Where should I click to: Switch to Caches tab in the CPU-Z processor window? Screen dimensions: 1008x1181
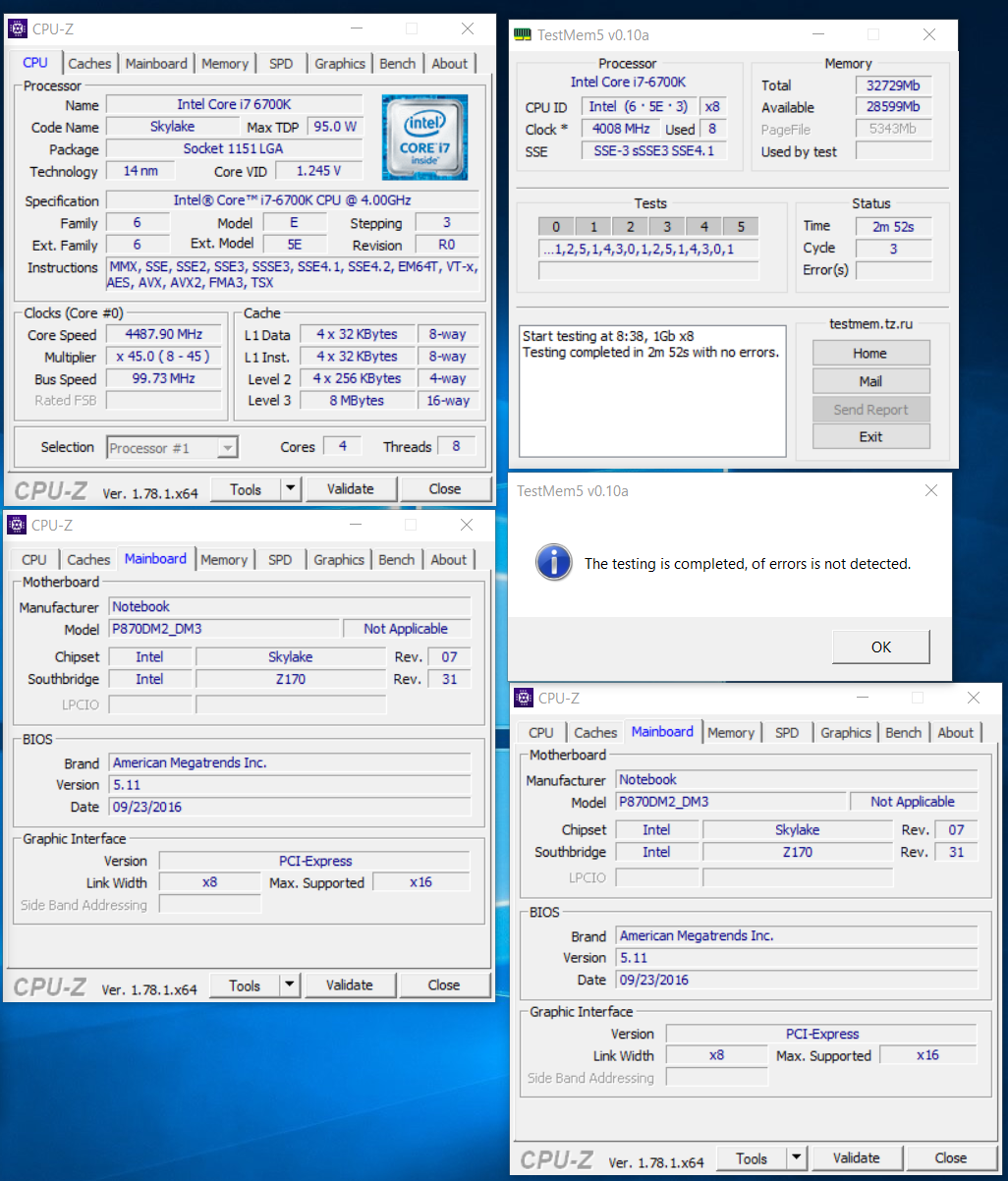coord(89,64)
